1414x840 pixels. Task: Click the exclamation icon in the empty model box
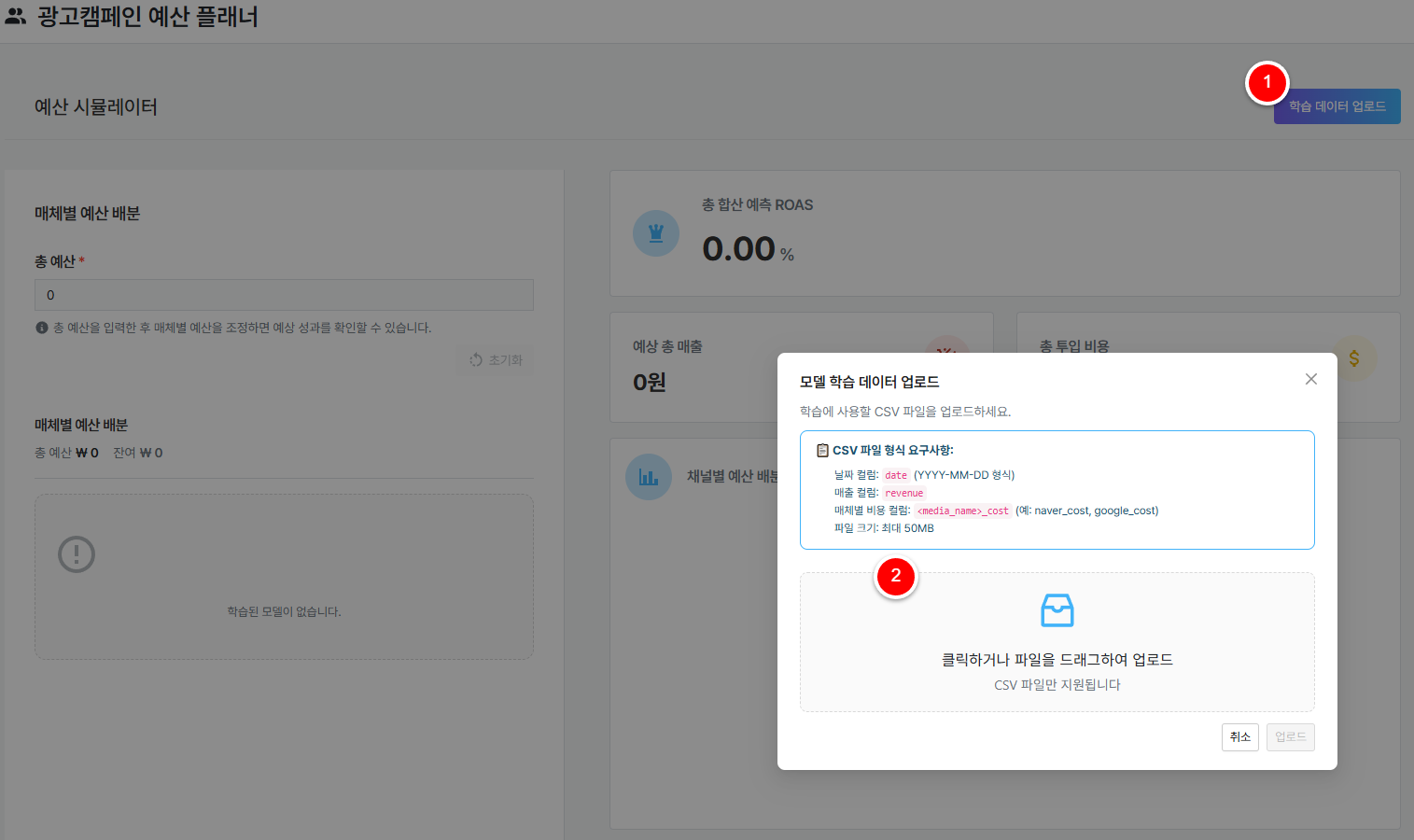[77, 554]
